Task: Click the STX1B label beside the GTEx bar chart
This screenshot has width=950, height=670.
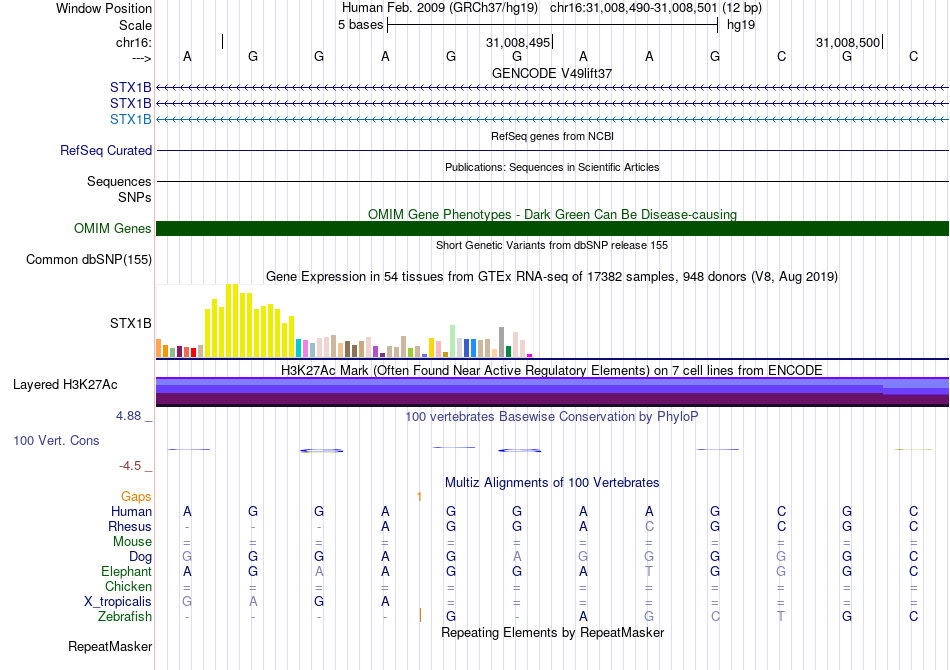Action: click(x=131, y=323)
